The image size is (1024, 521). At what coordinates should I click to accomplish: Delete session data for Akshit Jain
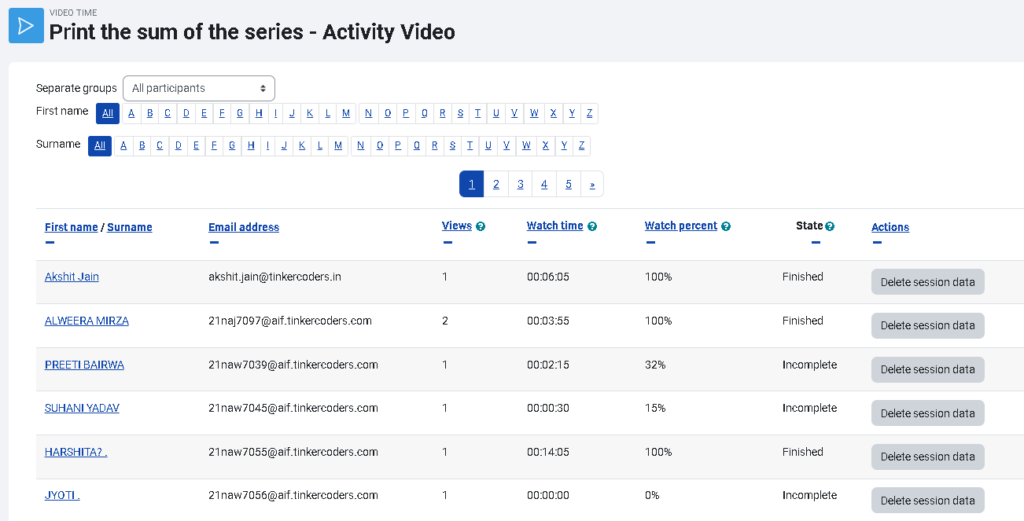click(927, 282)
